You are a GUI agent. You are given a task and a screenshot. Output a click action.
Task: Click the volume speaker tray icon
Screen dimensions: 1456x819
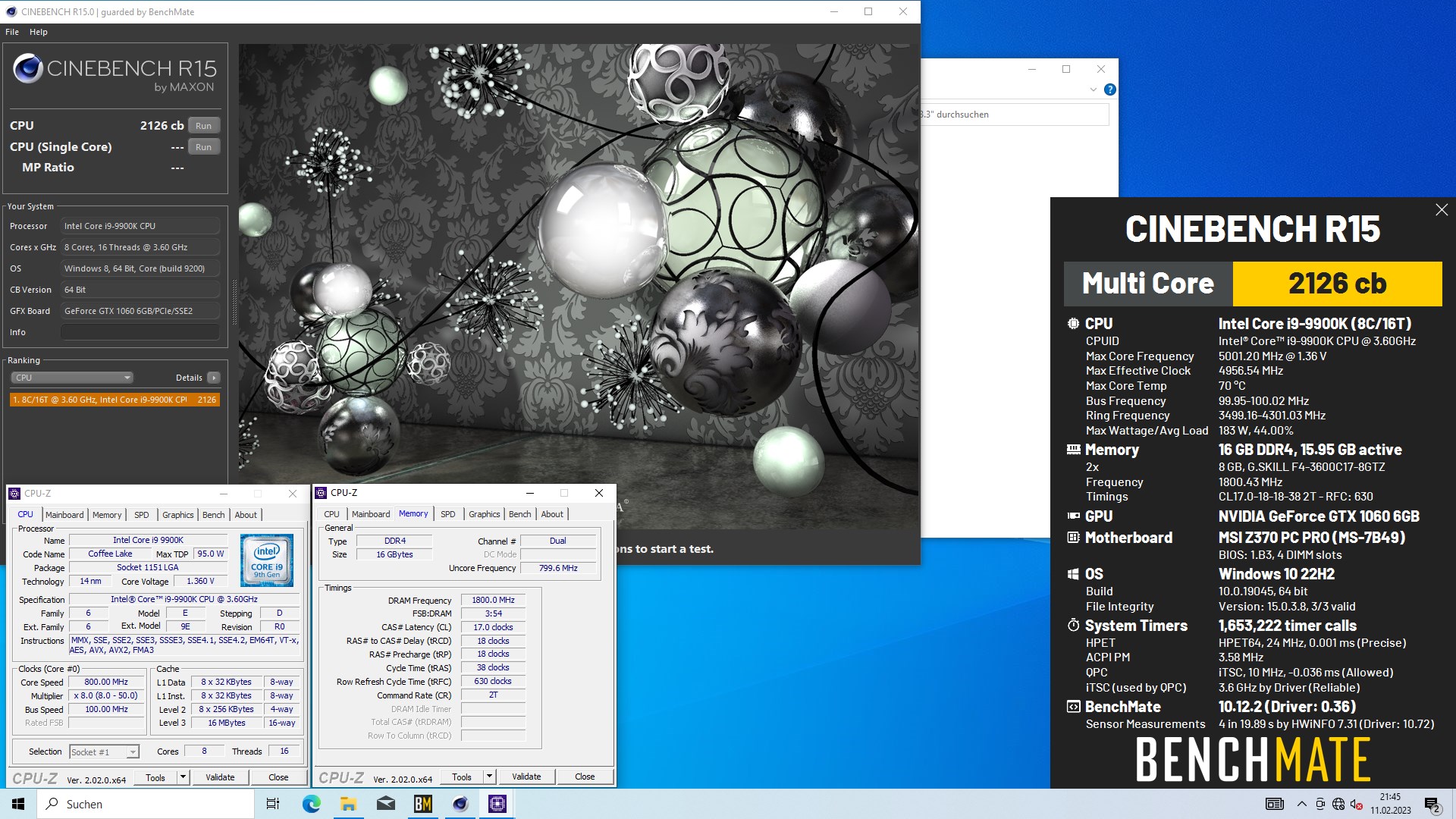[1357, 804]
